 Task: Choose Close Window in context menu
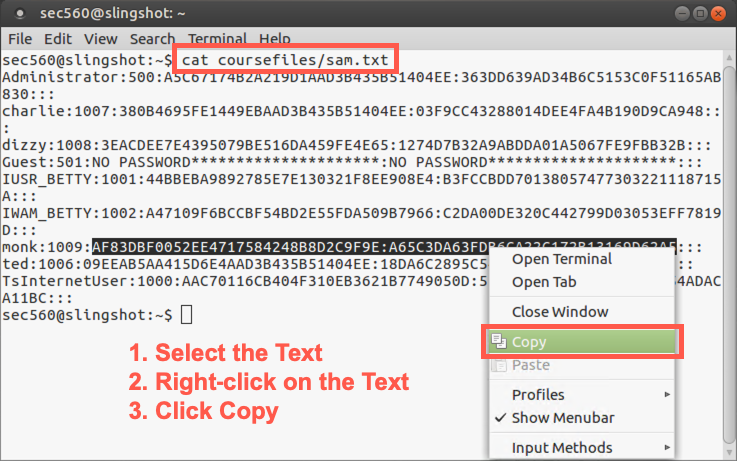[x=582, y=312]
